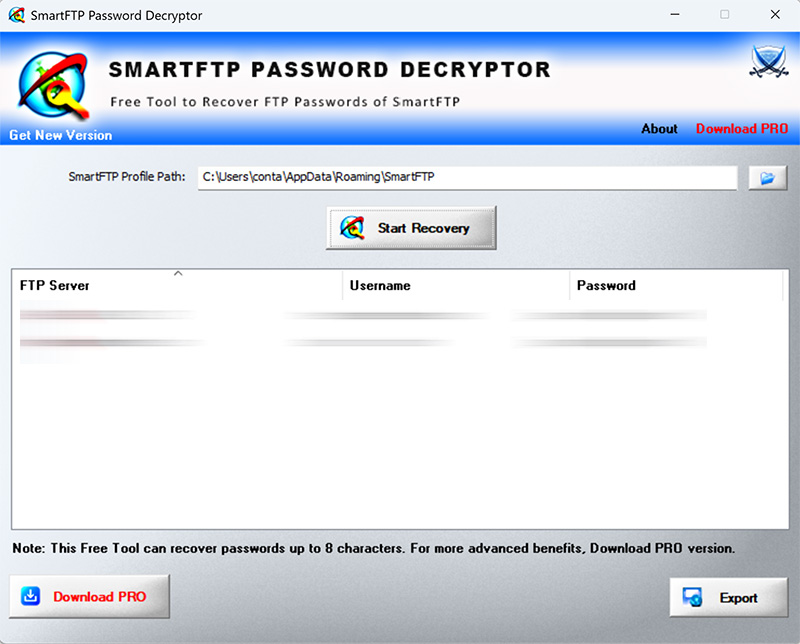Browse for profile folder with folder icon

click(768, 177)
